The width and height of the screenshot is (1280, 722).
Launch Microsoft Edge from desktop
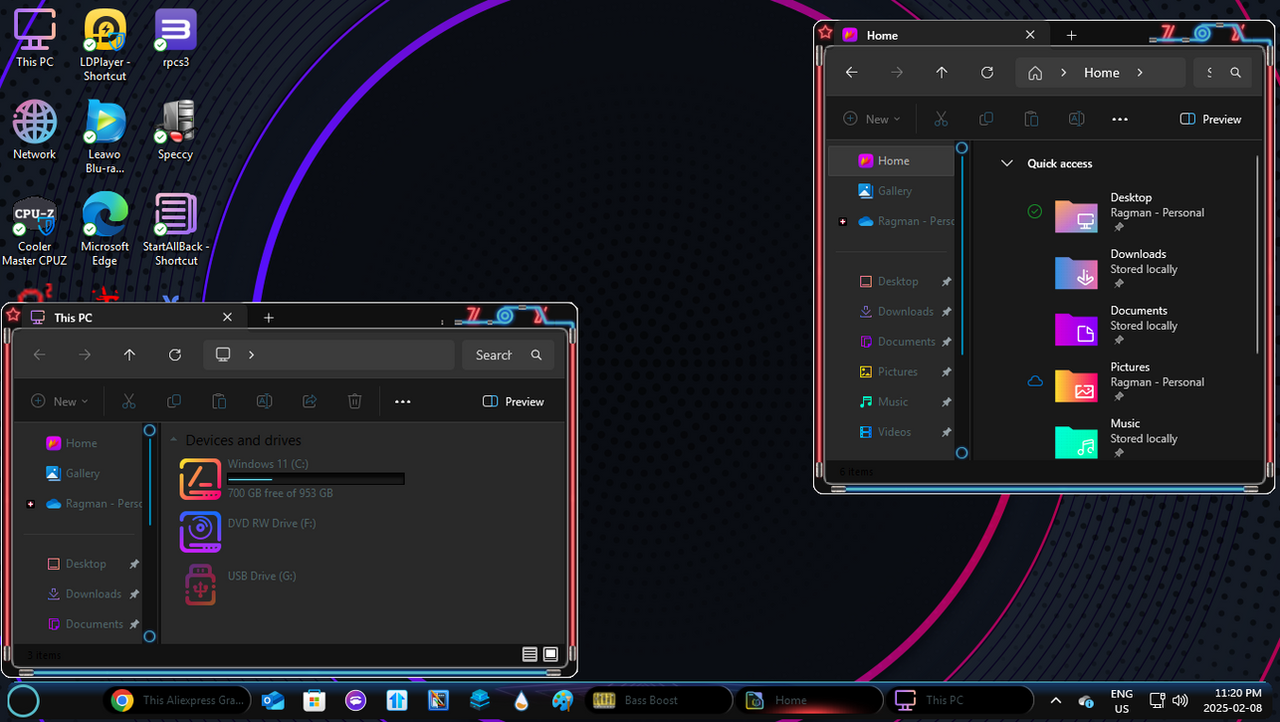[104, 230]
